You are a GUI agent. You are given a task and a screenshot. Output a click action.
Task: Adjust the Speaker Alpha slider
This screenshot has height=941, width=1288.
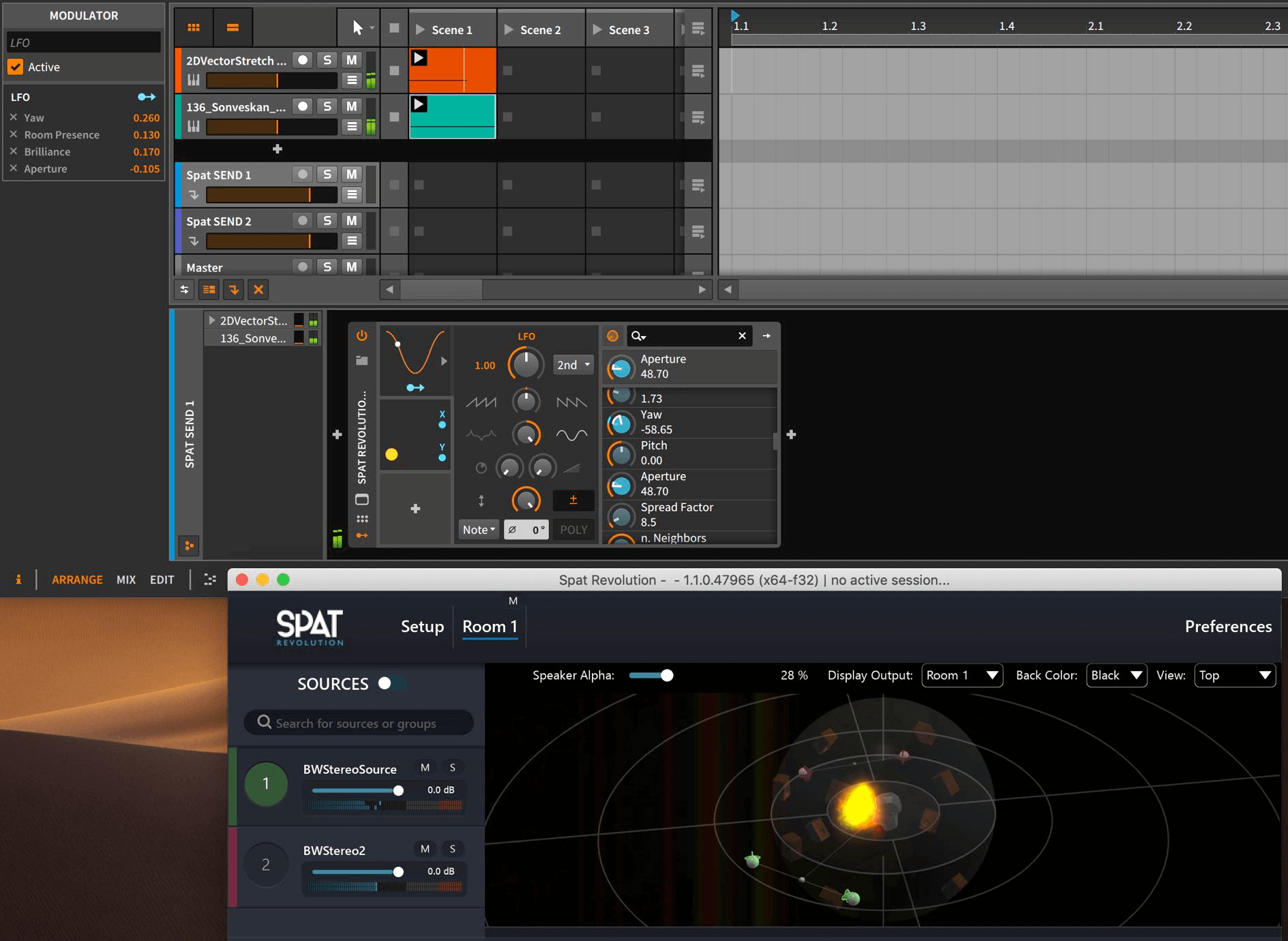click(667, 675)
